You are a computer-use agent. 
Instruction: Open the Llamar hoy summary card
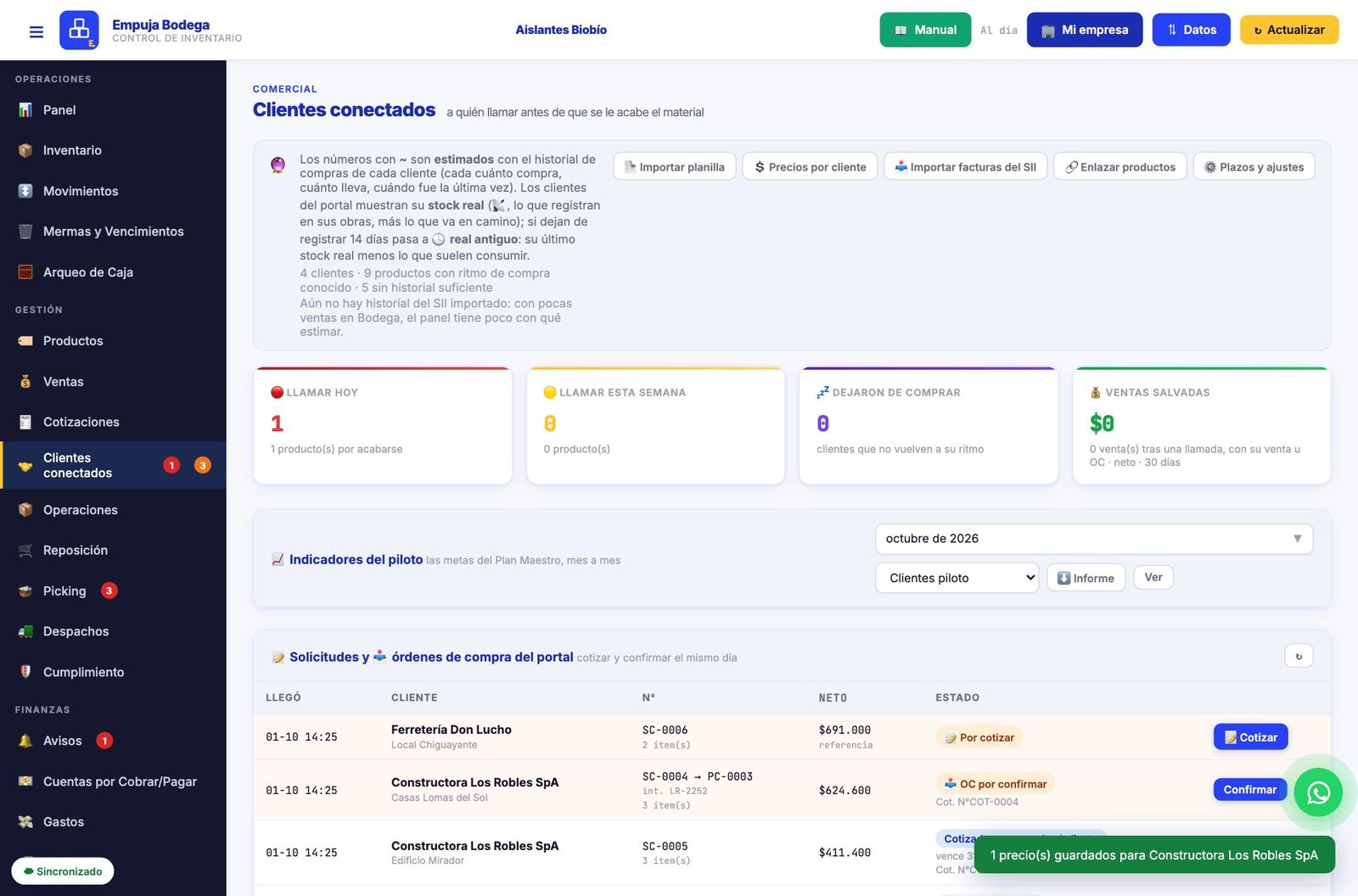point(383,426)
